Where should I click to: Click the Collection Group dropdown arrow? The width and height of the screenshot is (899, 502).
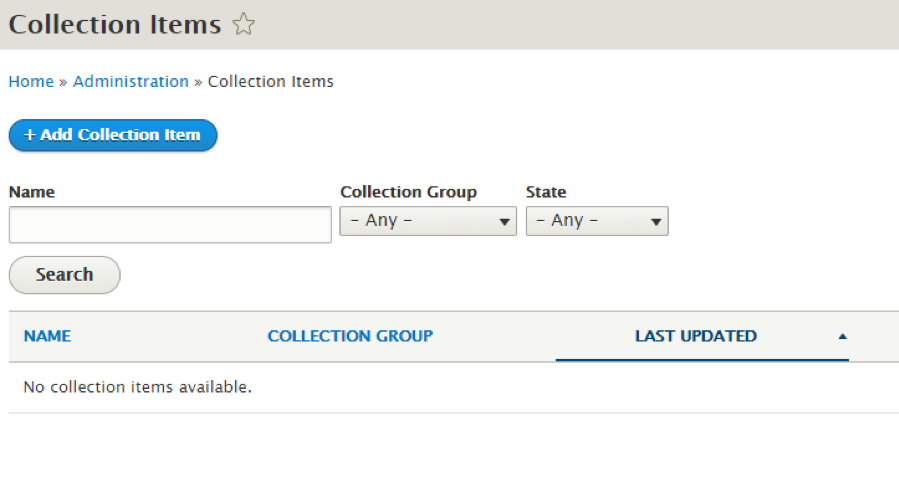pos(505,222)
